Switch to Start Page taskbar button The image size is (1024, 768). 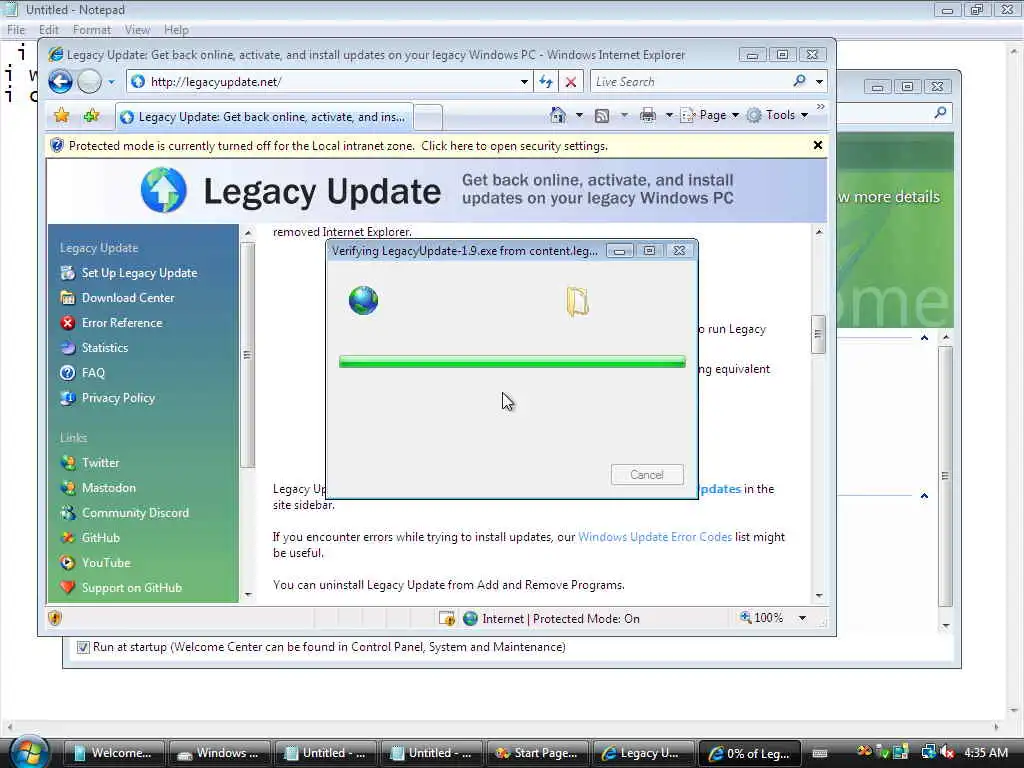pyautogui.click(x=537, y=753)
